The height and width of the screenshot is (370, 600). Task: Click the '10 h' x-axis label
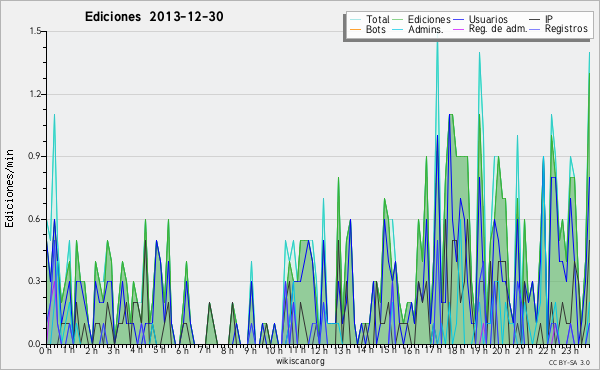point(274,351)
